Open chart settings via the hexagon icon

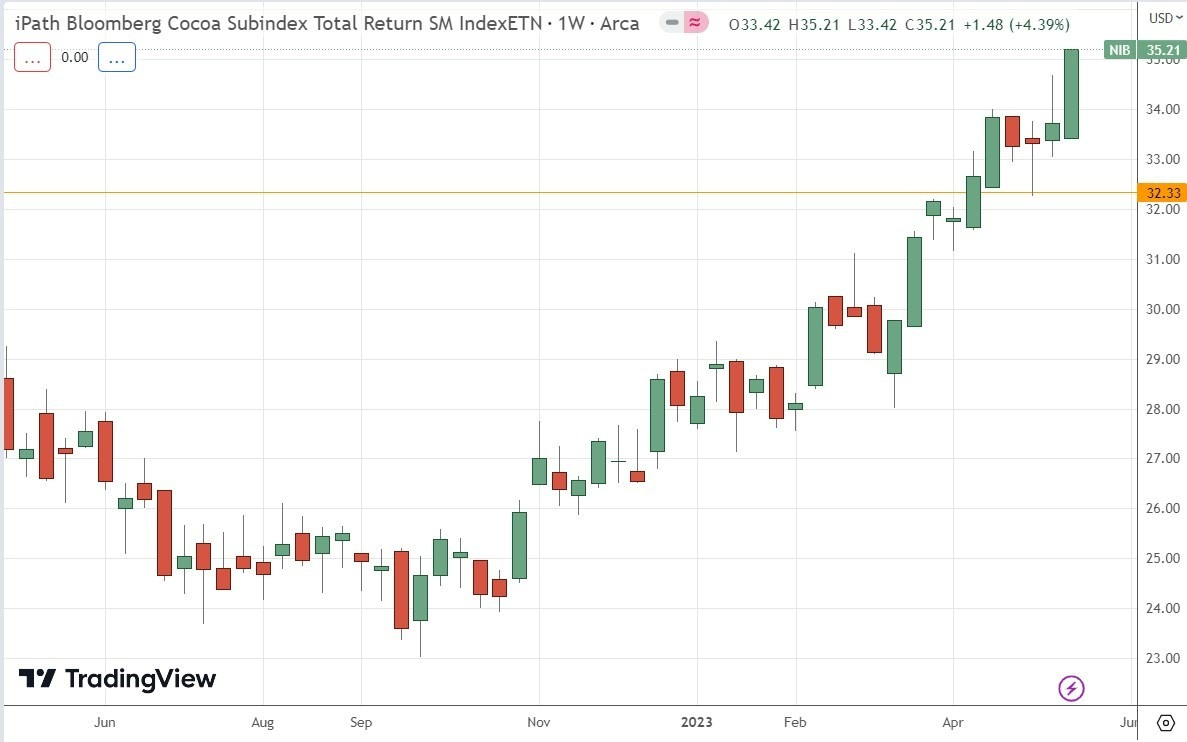(1165, 721)
